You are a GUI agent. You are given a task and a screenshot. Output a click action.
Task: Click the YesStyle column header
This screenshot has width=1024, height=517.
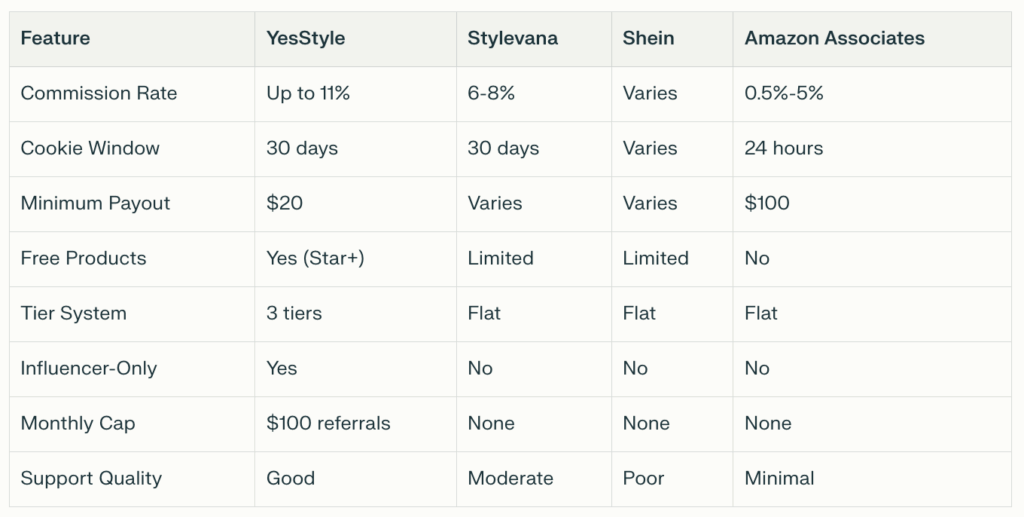click(307, 38)
